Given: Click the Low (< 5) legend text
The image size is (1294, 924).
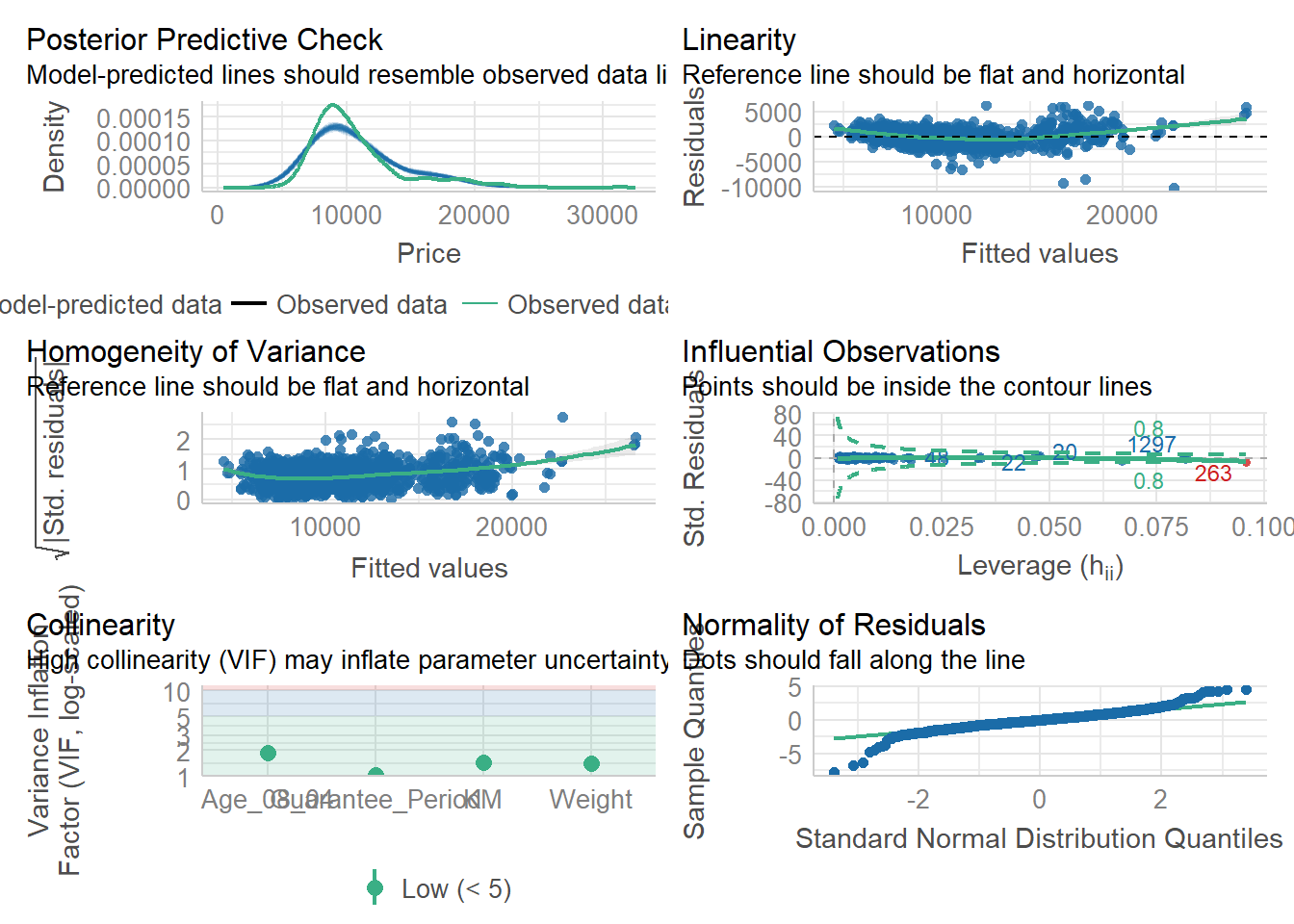Looking at the screenshot, I should click(456, 888).
